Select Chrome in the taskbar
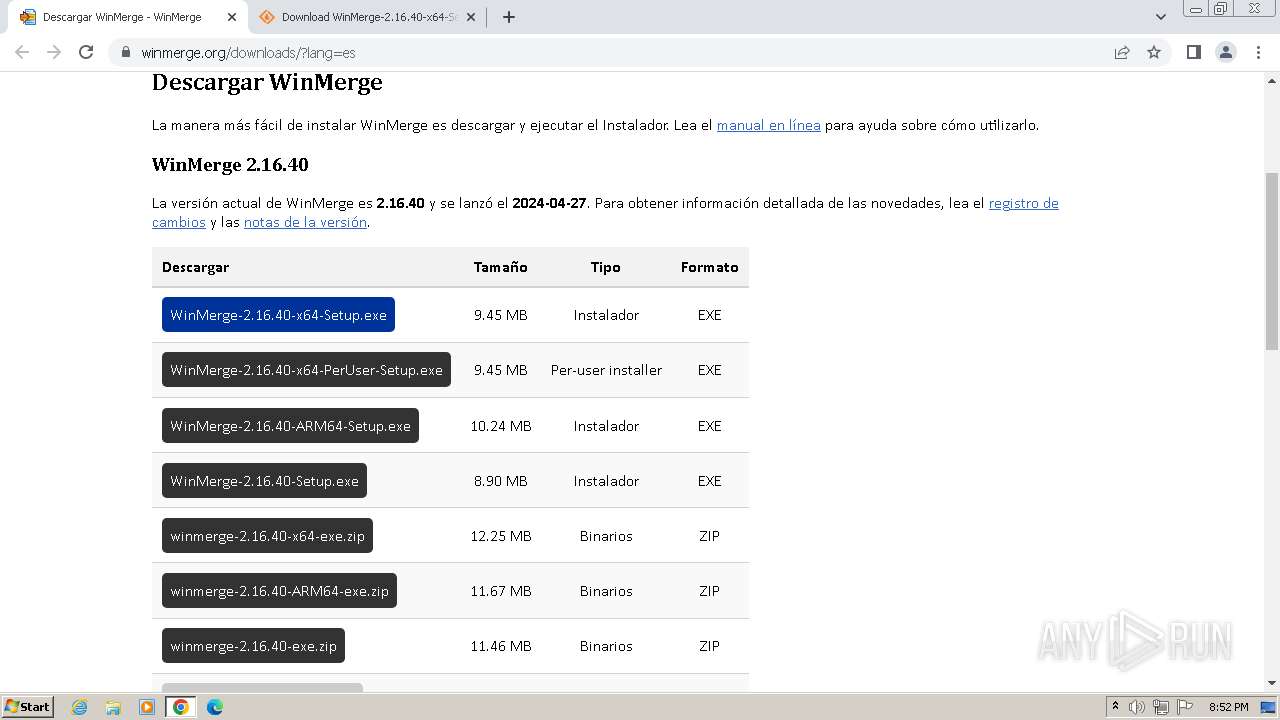This screenshot has width=1280, height=720. [x=181, y=707]
